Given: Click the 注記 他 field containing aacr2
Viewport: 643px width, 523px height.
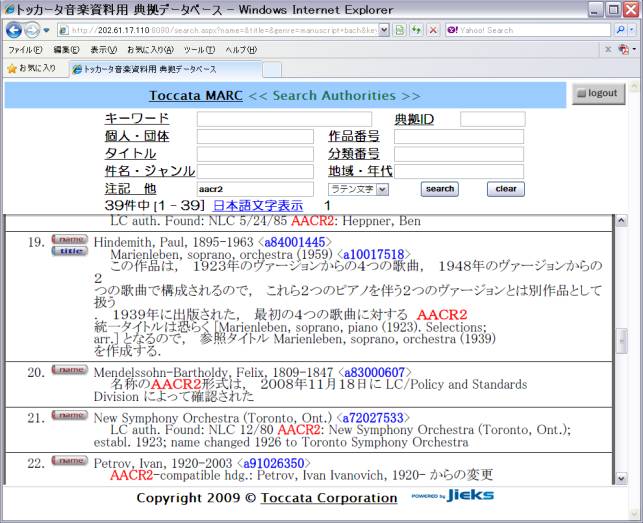Looking at the screenshot, I should (255, 189).
